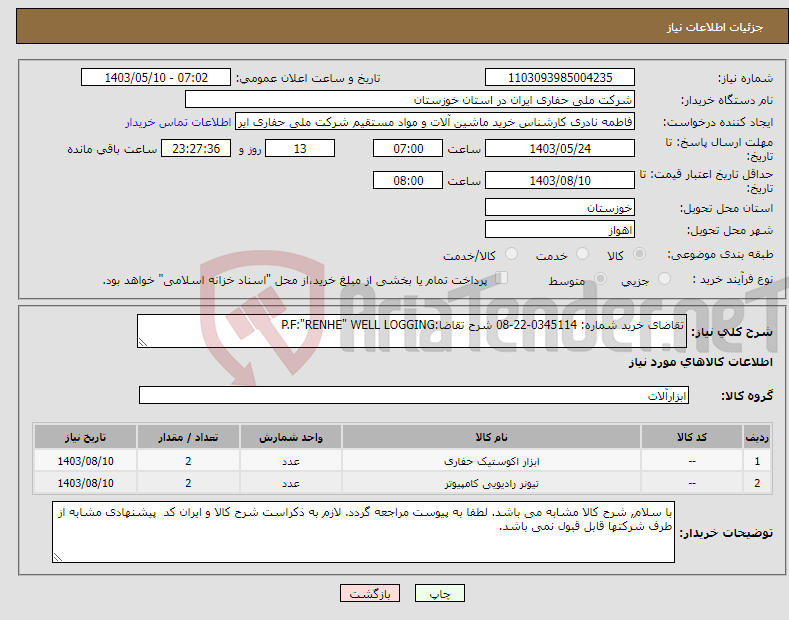Select the جزیی purchase type radio

click(x=664, y=279)
